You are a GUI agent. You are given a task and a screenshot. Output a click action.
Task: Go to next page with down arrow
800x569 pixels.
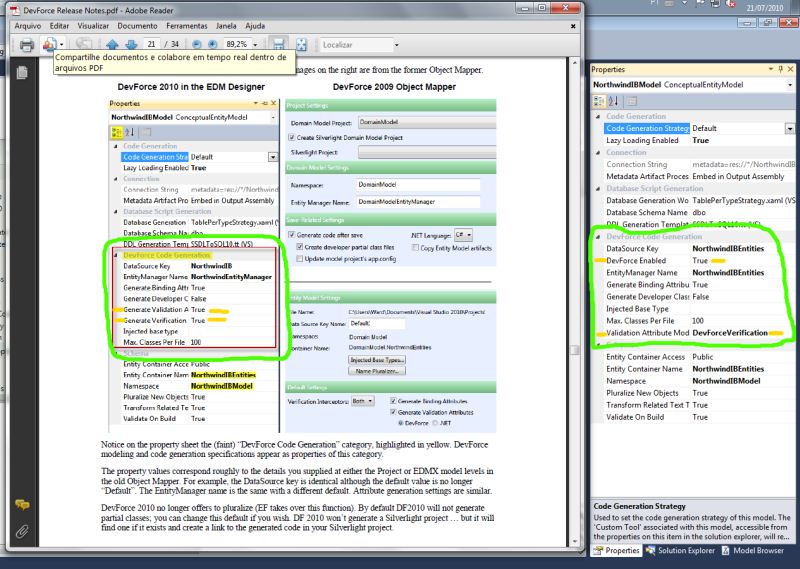(129, 45)
